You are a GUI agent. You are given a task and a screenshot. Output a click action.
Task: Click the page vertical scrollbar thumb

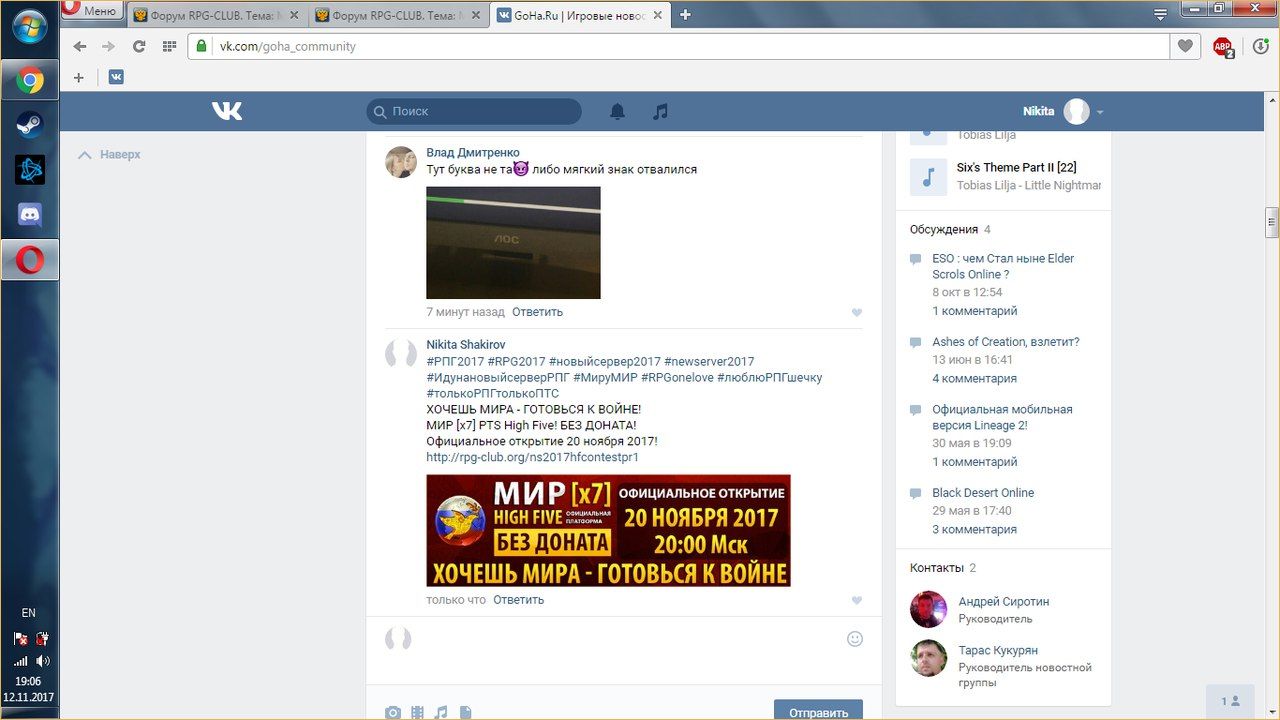coord(1272,222)
